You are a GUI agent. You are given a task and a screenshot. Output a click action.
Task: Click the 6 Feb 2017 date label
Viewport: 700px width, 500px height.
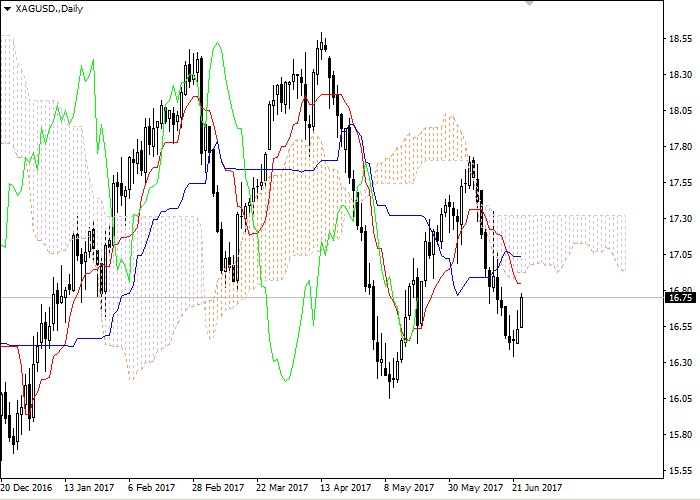(x=151, y=488)
